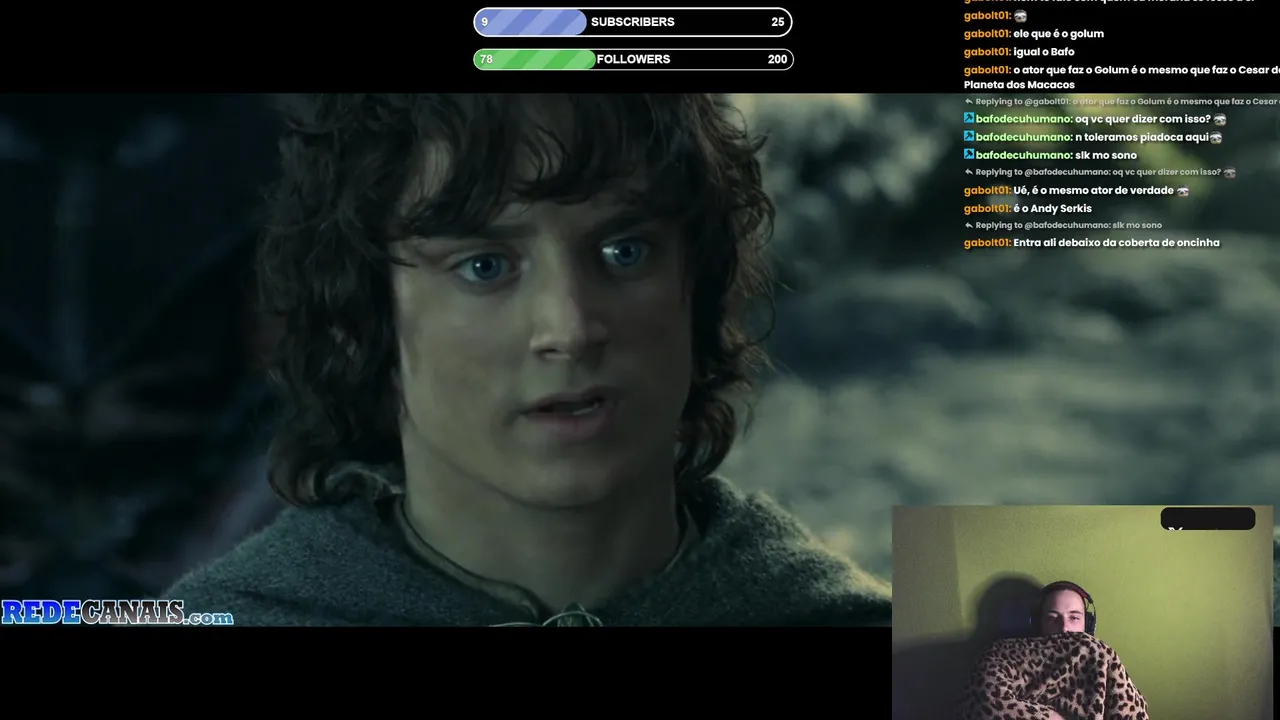This screenshot has height=720, width=1280.
Task: Click gabolt01 name on 'é o Andy Serkis'
Action: coord(987,208)
